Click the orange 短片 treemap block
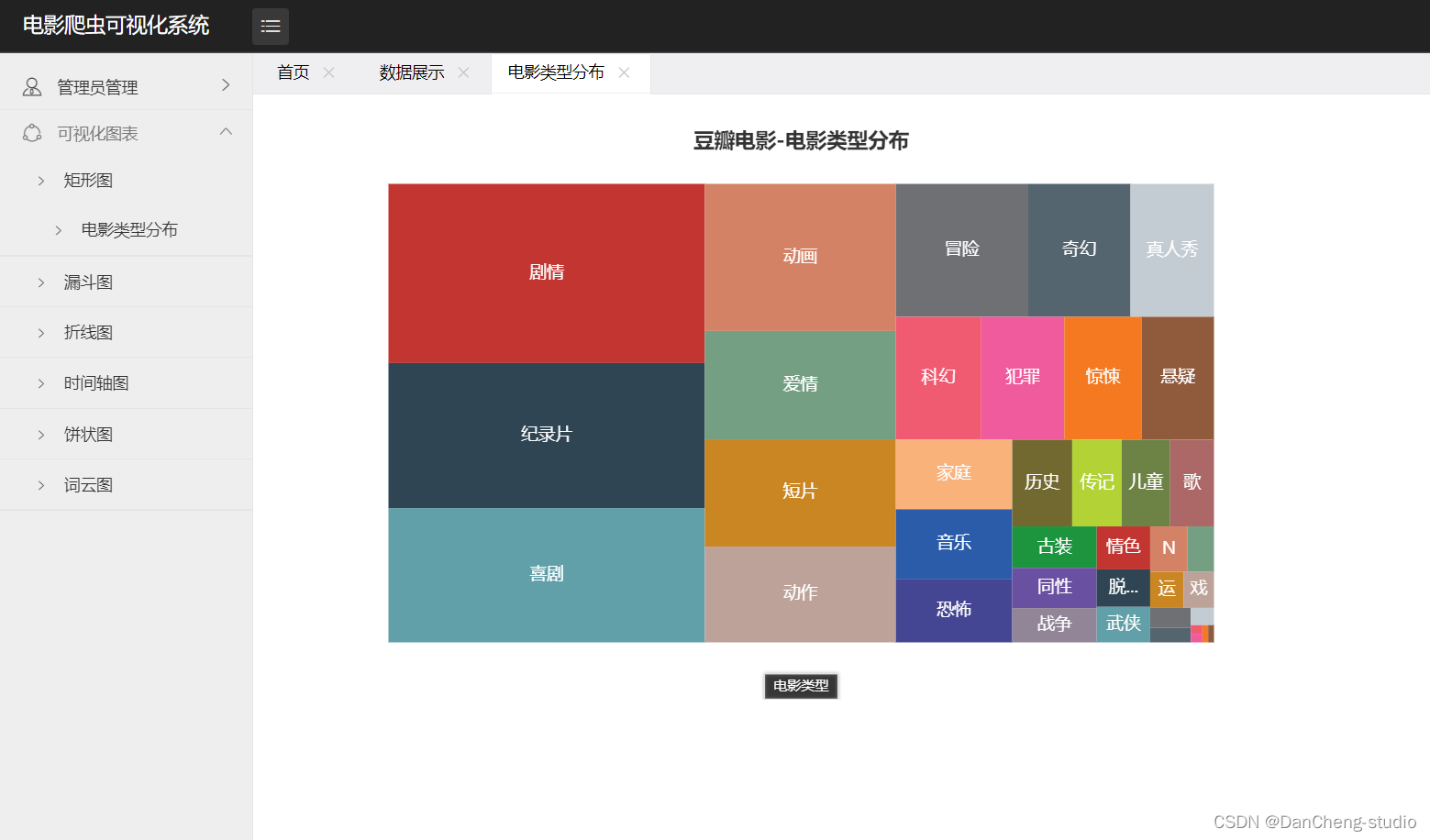Screen dimensions: 1430x840 tap(800, 493)
